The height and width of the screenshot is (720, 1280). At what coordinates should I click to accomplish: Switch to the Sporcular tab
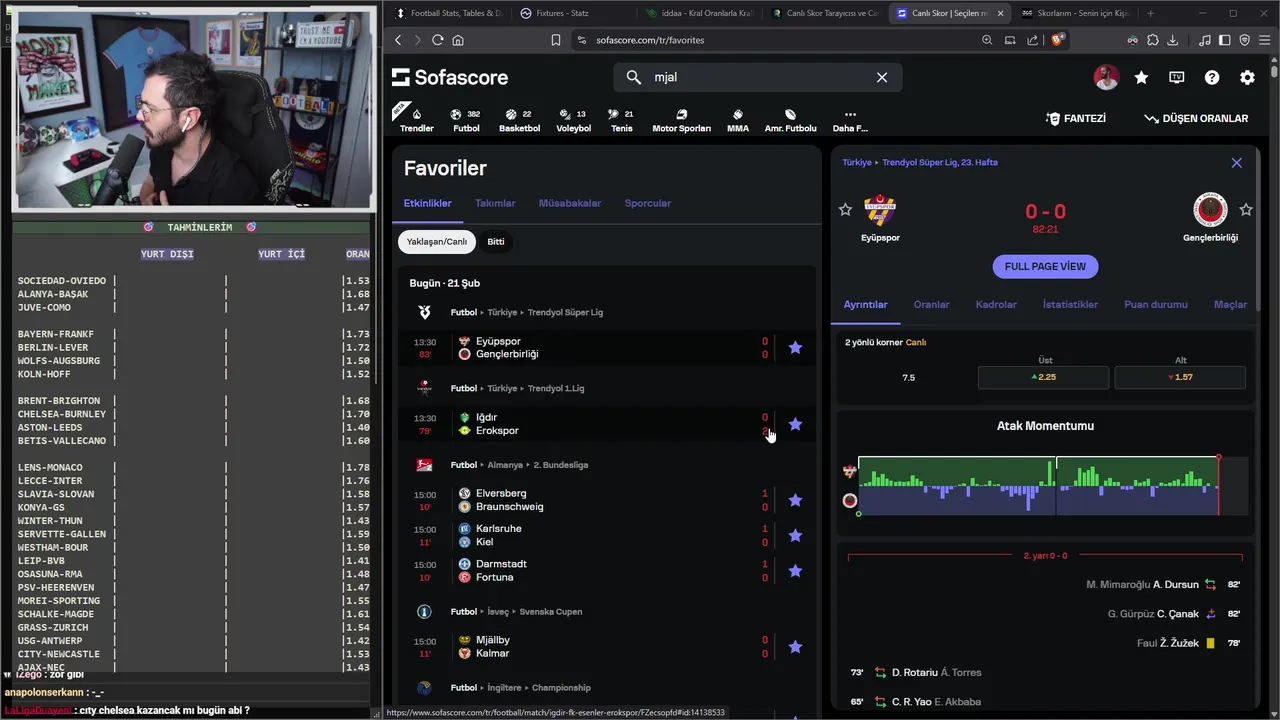pos(648,203)
